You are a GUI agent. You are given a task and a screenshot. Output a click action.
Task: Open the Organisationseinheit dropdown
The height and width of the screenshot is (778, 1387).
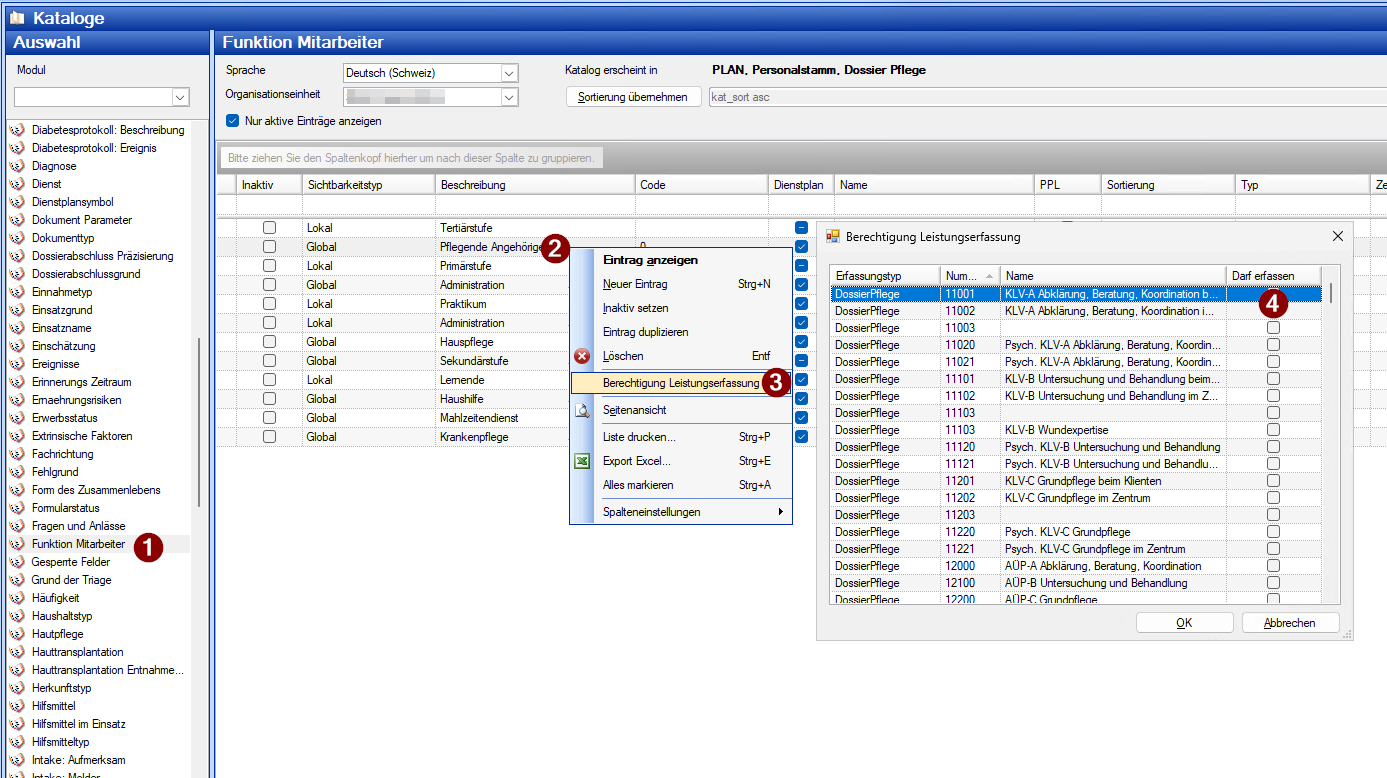[x=509, y=97]
